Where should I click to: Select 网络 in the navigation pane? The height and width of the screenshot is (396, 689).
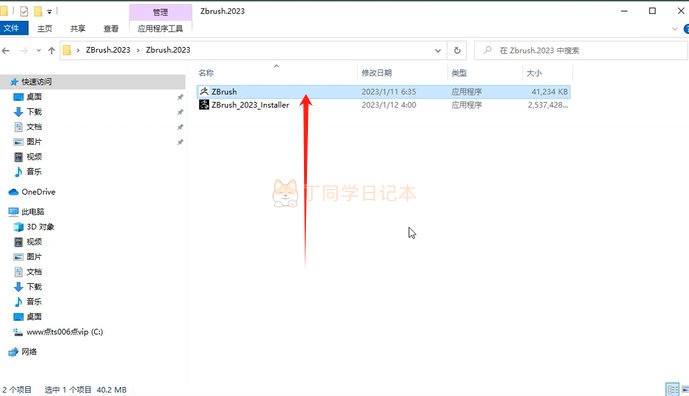(x=29, y=352)
